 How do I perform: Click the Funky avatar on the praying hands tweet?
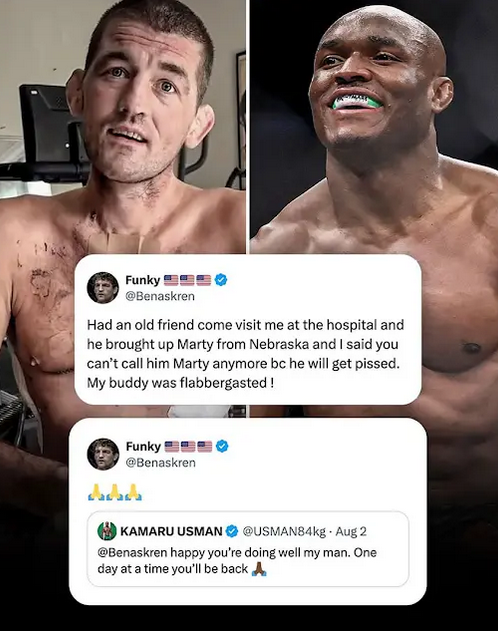click(x=103, y=454)
